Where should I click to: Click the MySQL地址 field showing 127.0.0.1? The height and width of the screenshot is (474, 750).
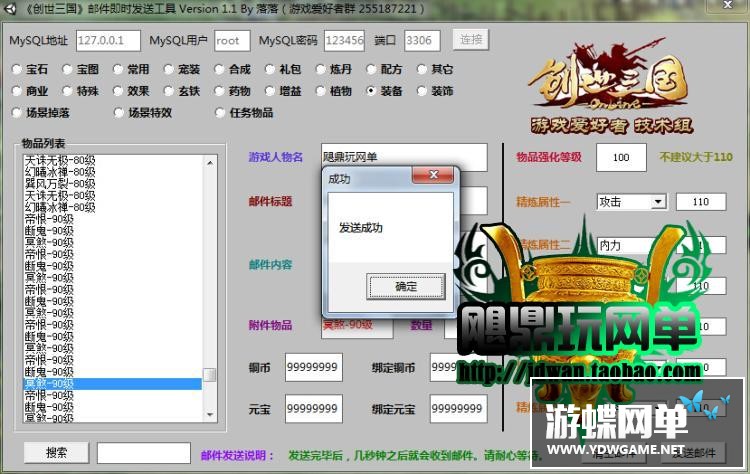tap(108, 41)
